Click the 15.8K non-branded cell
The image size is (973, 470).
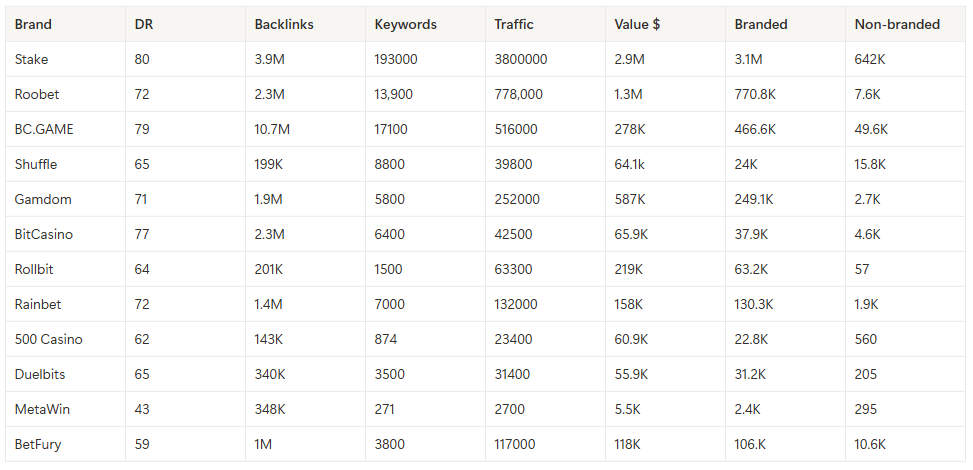(x=905, y=164)
